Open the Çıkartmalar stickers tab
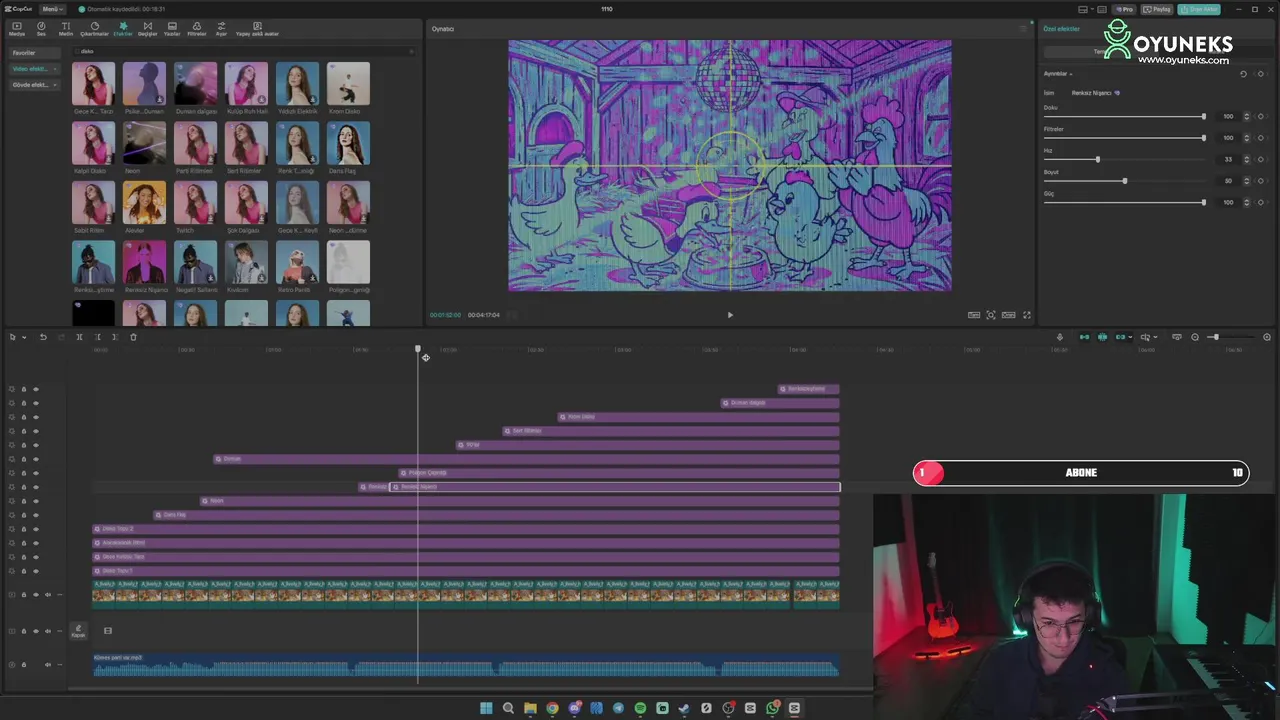Viewport: 1280px width, 720px height. pyautogui.click(x=94, y=29)
